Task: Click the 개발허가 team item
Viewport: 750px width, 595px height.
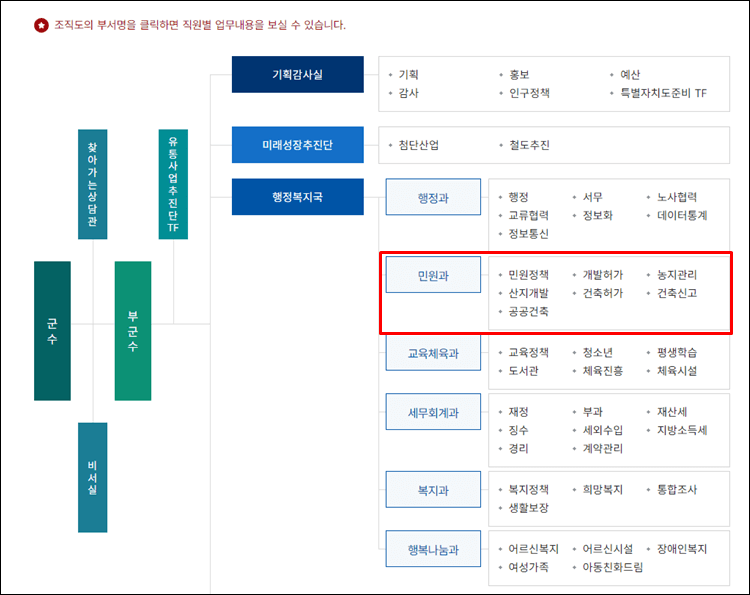Action: (x=603, y=275)
